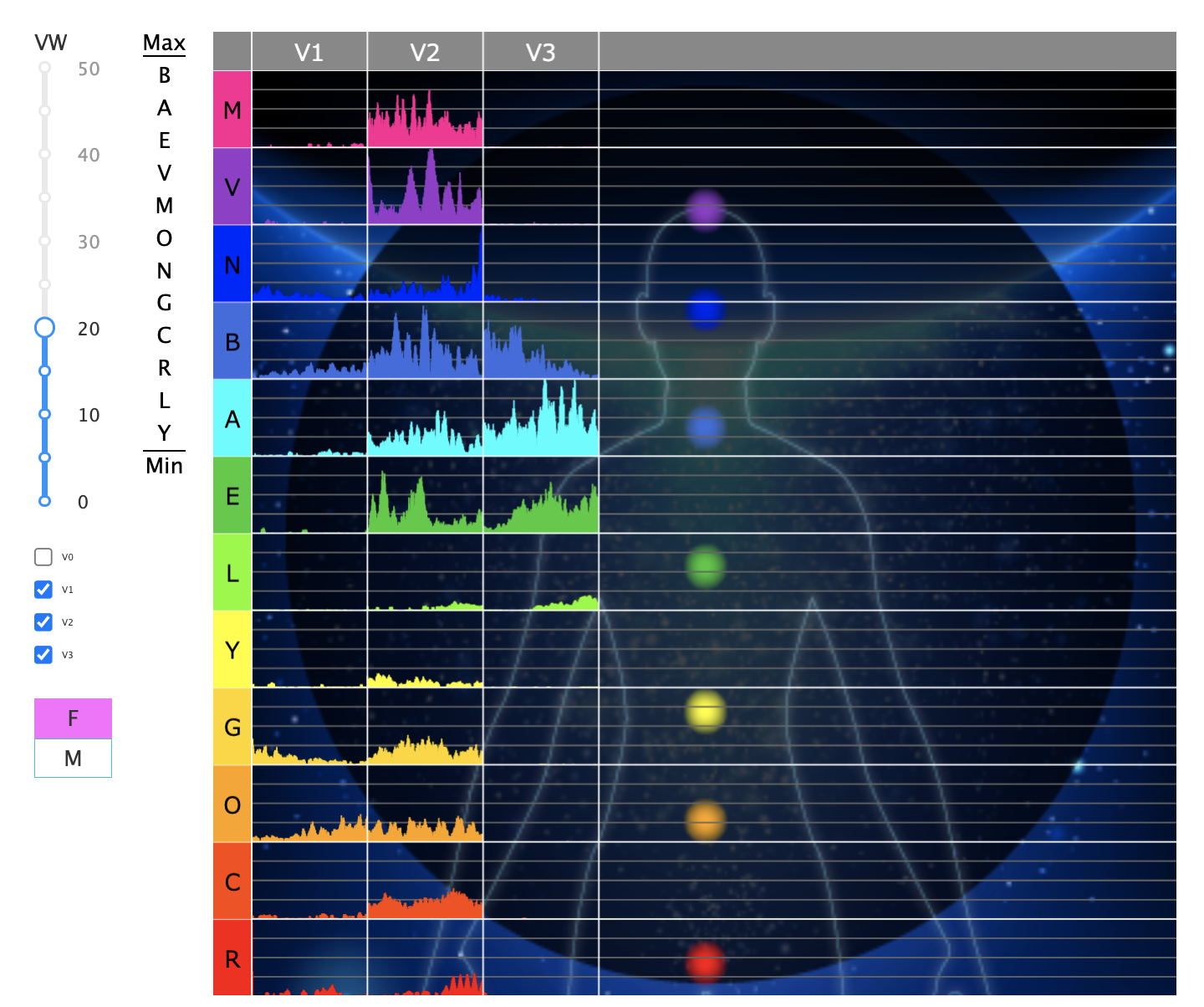This screenshot has width=1204, height=1007.
Task: Select the red R row label
Action: click(232, 958)
